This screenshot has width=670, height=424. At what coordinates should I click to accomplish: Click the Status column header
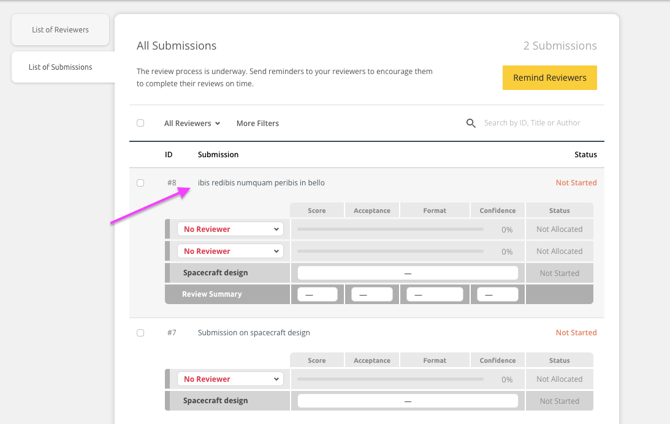[x=585, y=155]
